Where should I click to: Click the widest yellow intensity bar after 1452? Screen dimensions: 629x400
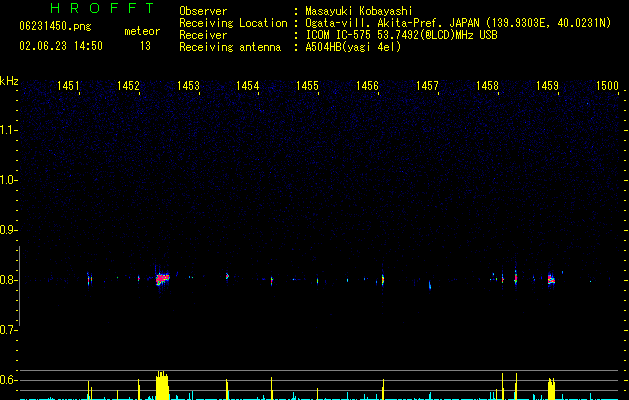pos(162,385)
